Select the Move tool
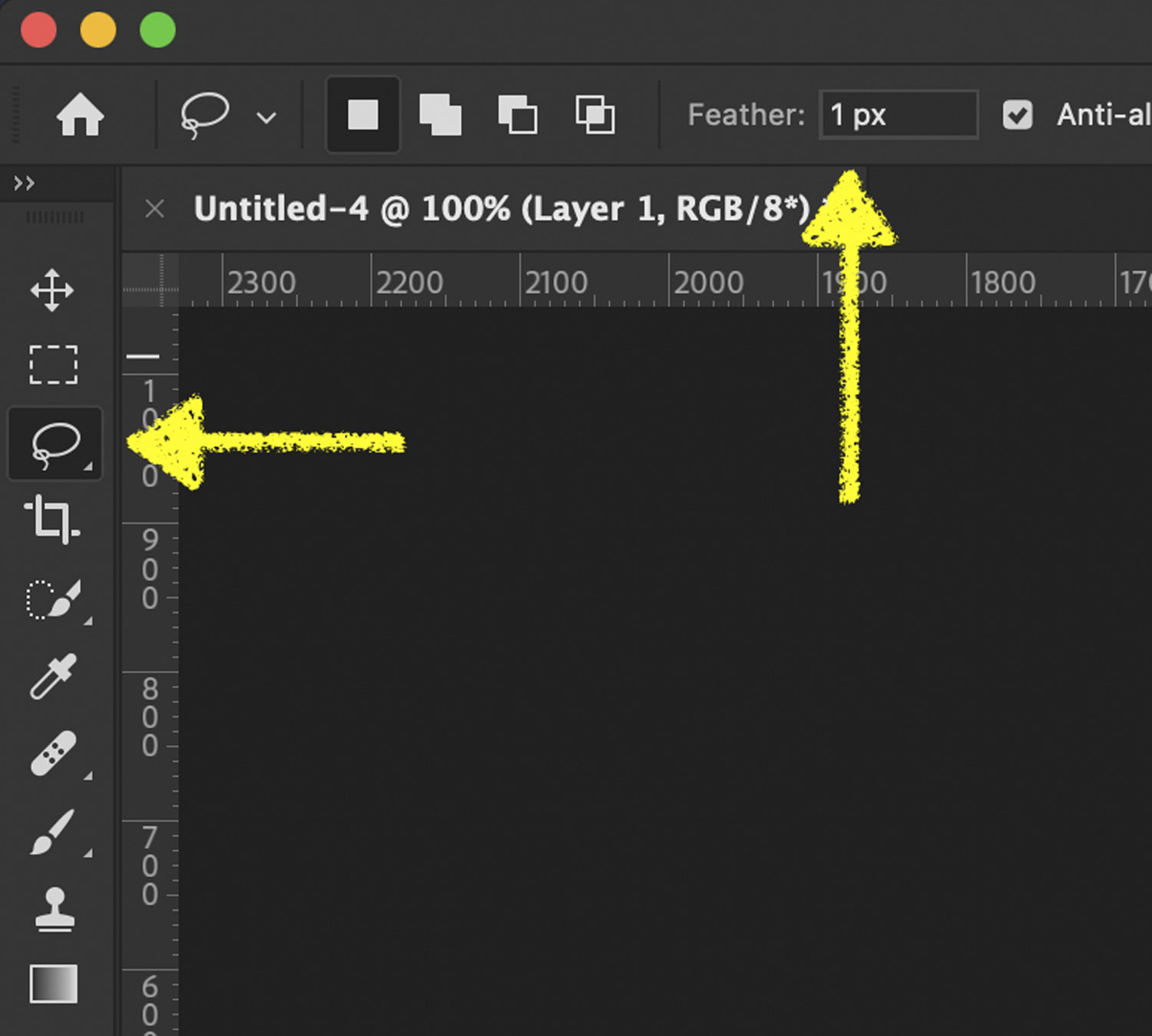Image resolution: width=1152 pixels, height=1036 pixels. [x=52, y=290]
